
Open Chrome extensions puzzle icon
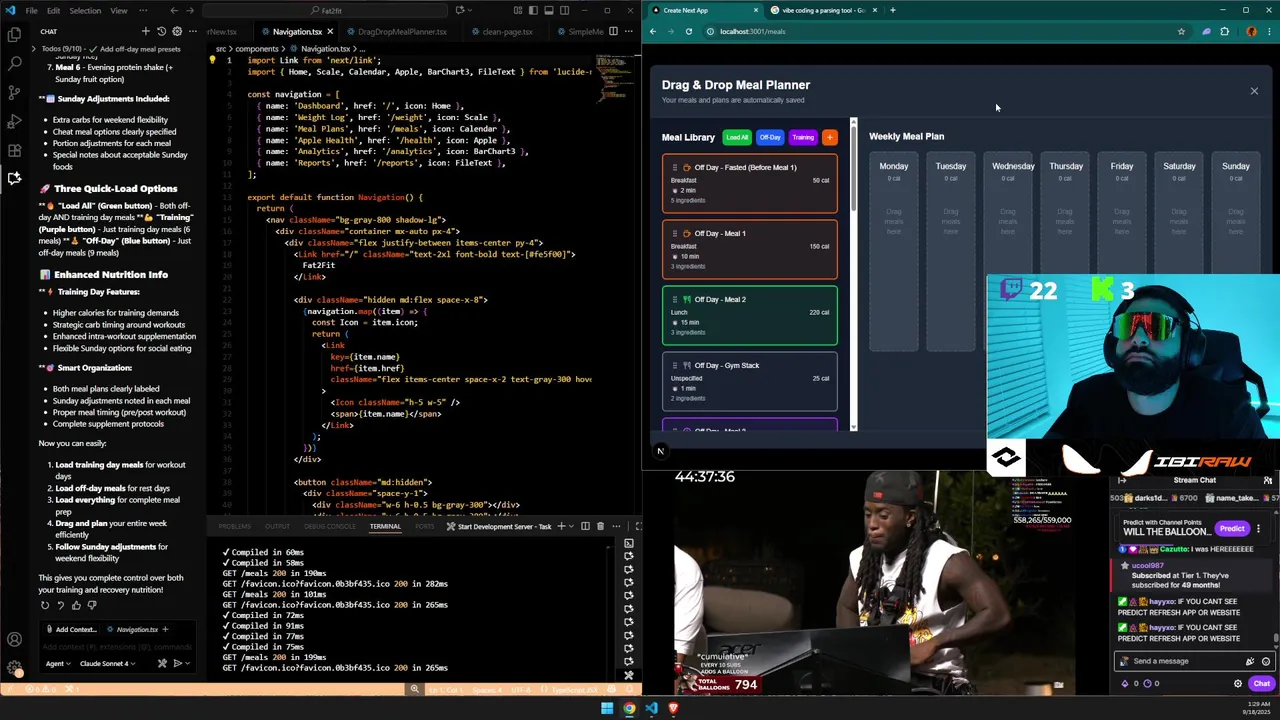click(1225, 31)
